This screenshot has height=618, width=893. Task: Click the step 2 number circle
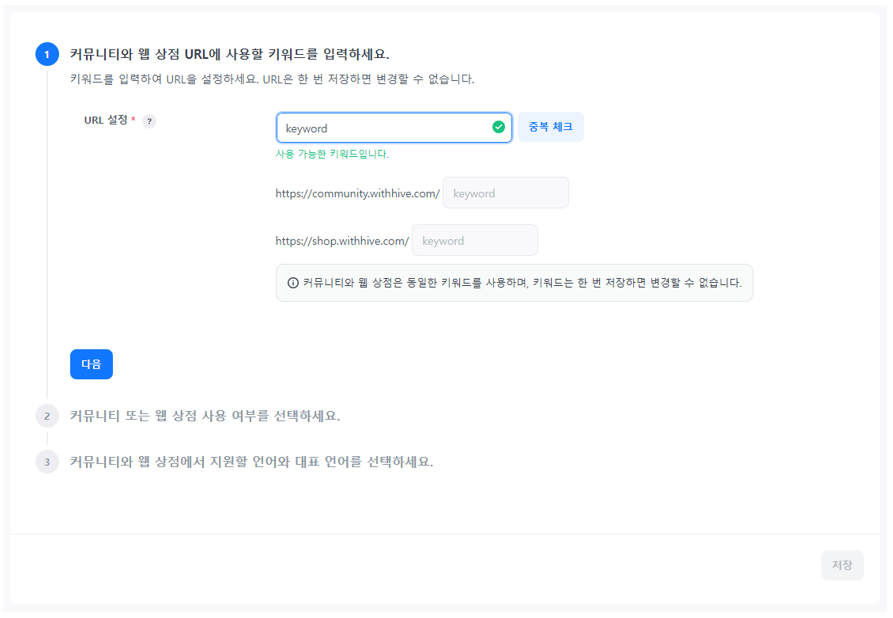47,416
